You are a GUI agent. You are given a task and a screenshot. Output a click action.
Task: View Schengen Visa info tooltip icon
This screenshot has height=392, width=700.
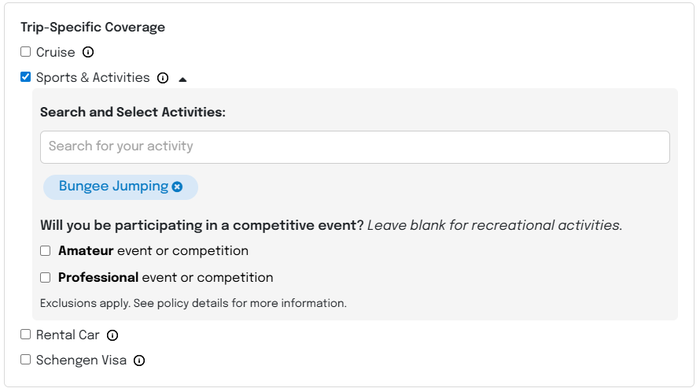[x=139, y=360]
